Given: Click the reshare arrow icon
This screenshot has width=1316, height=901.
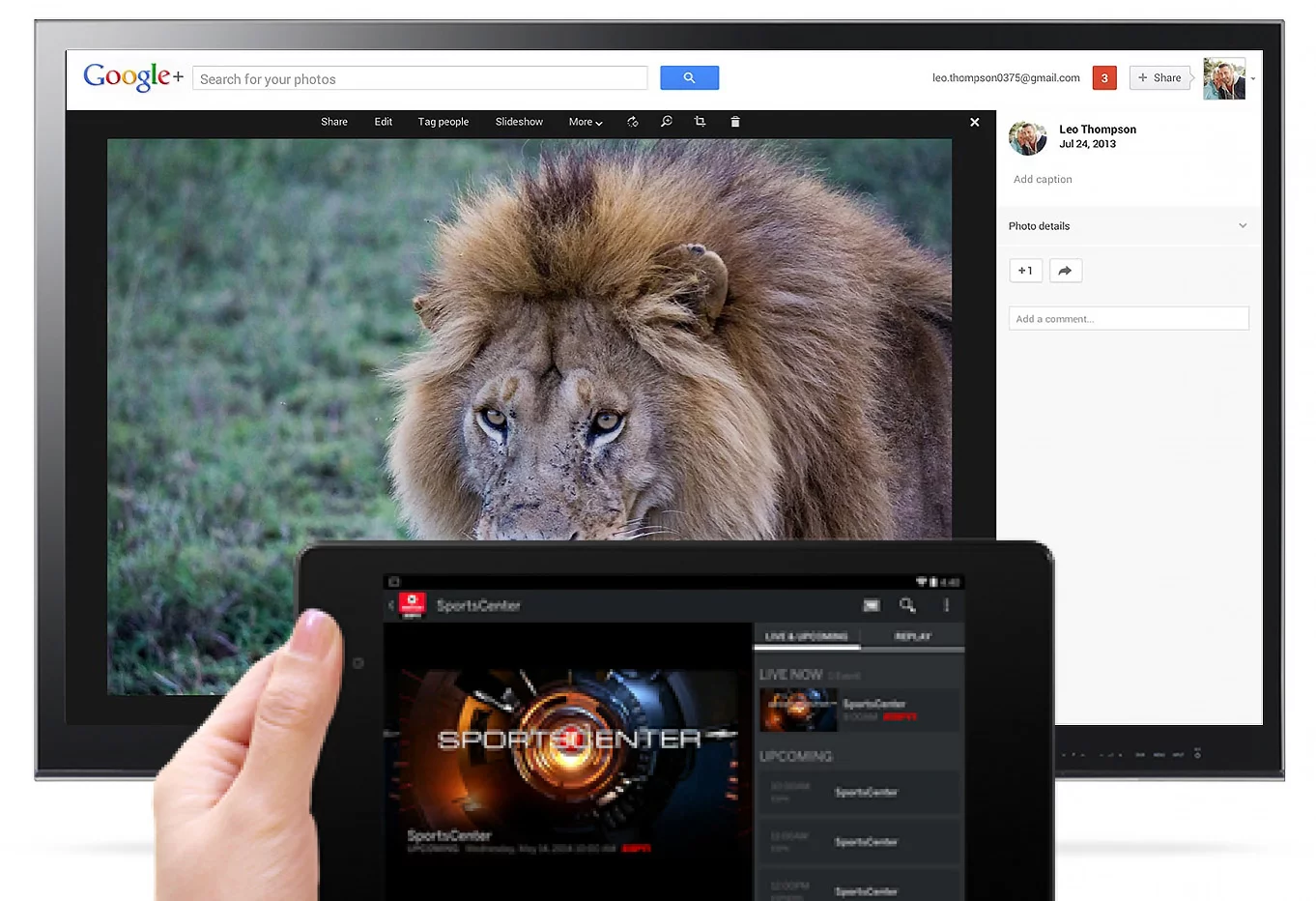Looking at the screenshot, I should pos(1065,271).
